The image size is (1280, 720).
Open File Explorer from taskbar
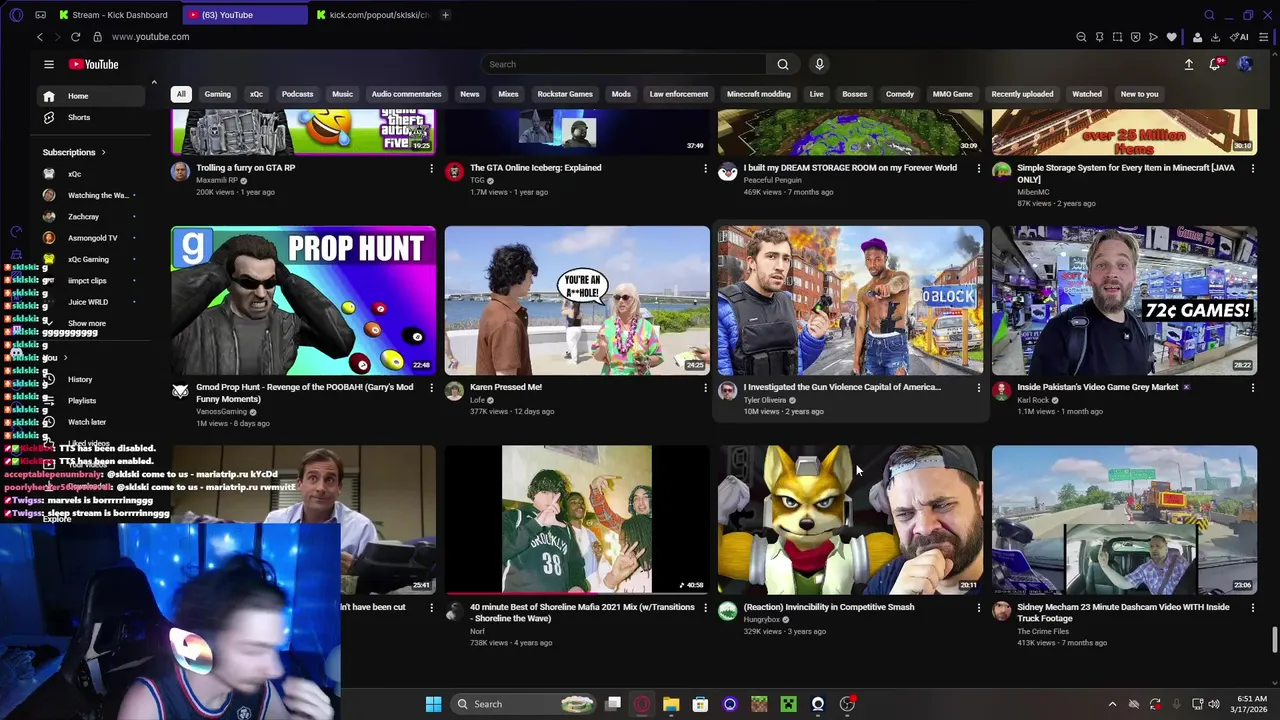[671, 704]
